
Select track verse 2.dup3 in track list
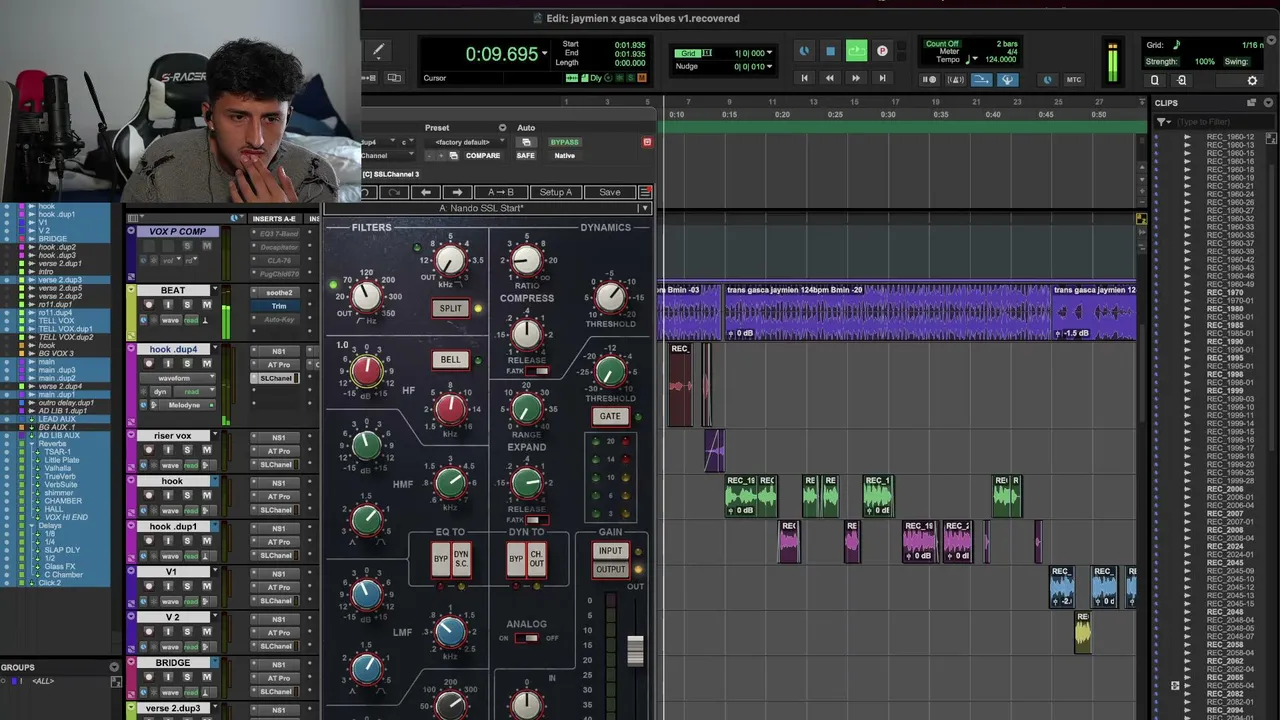60,280
